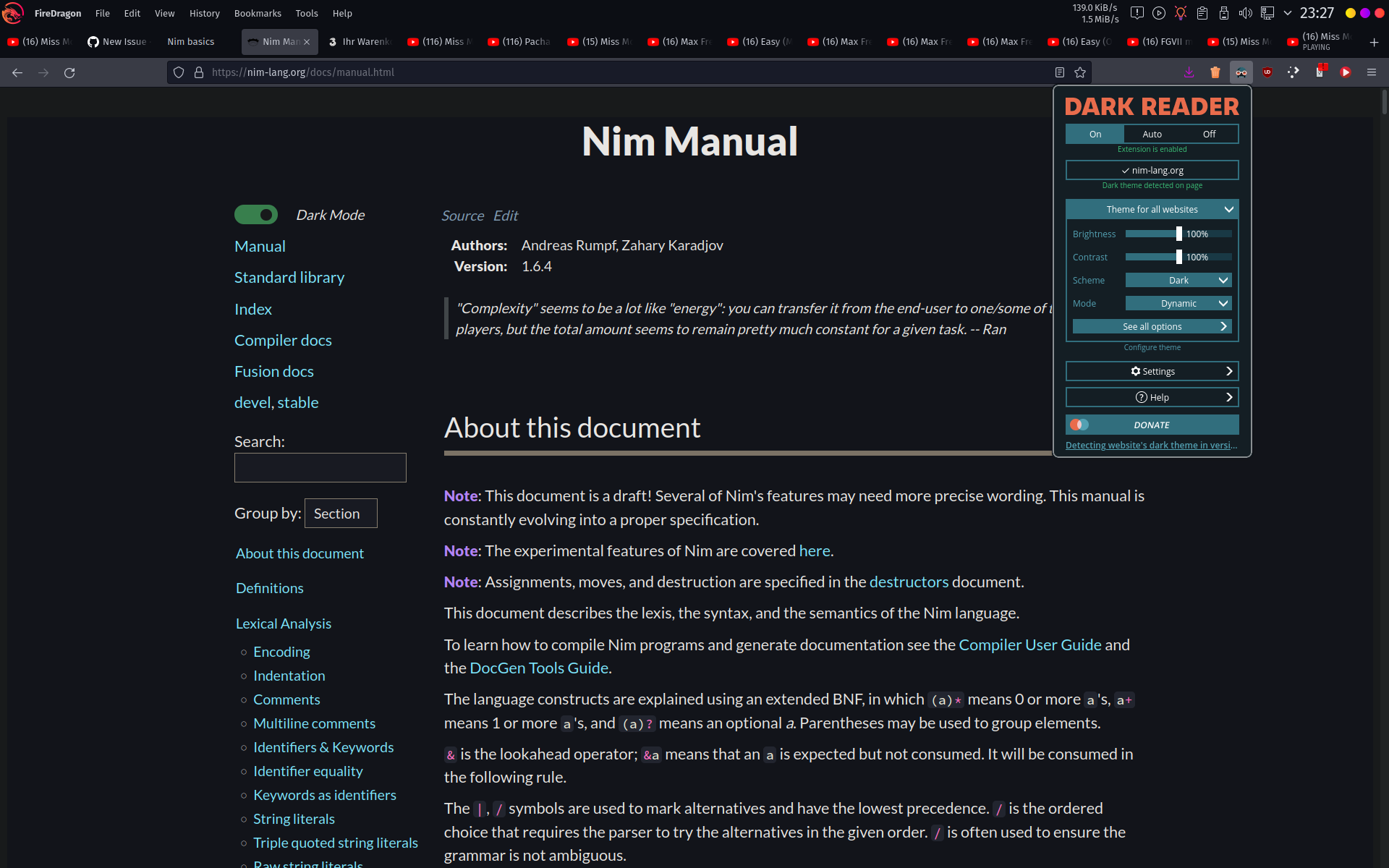Open a new browser tab
The width and height of the screenshot is (1389, 868).
[x=1374, y=42]
